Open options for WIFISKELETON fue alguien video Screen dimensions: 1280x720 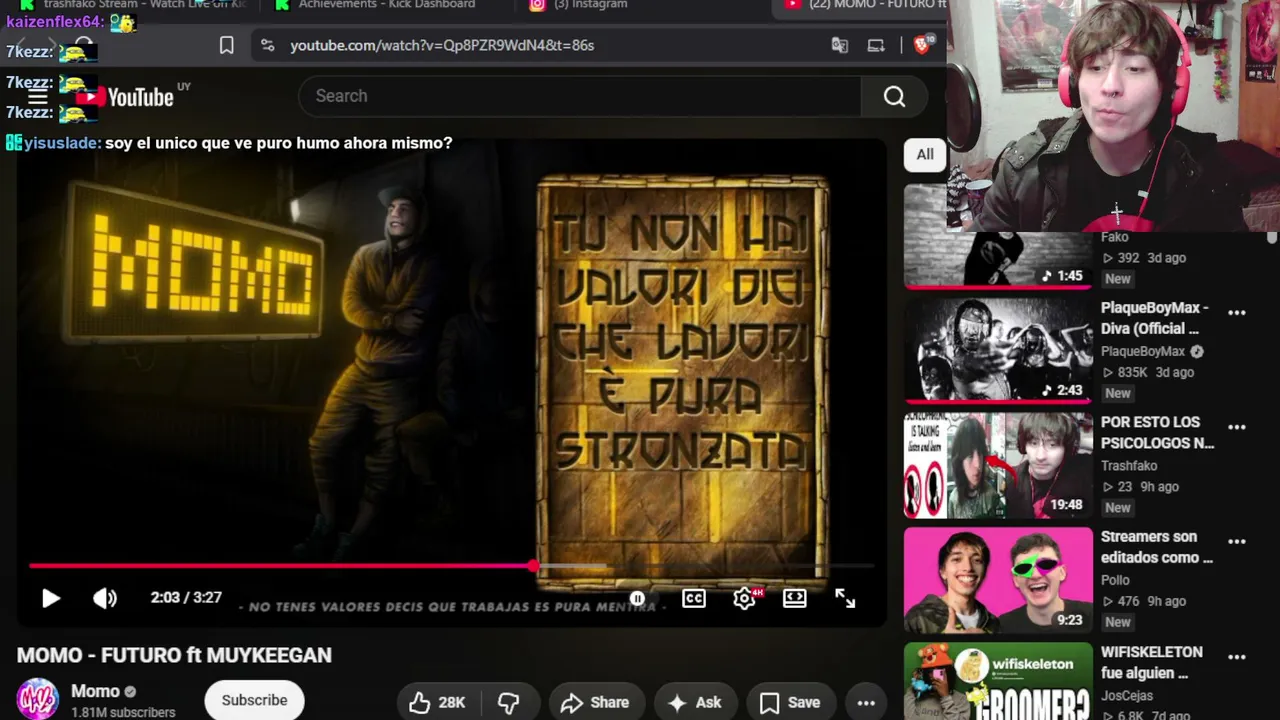[1237, 657]
